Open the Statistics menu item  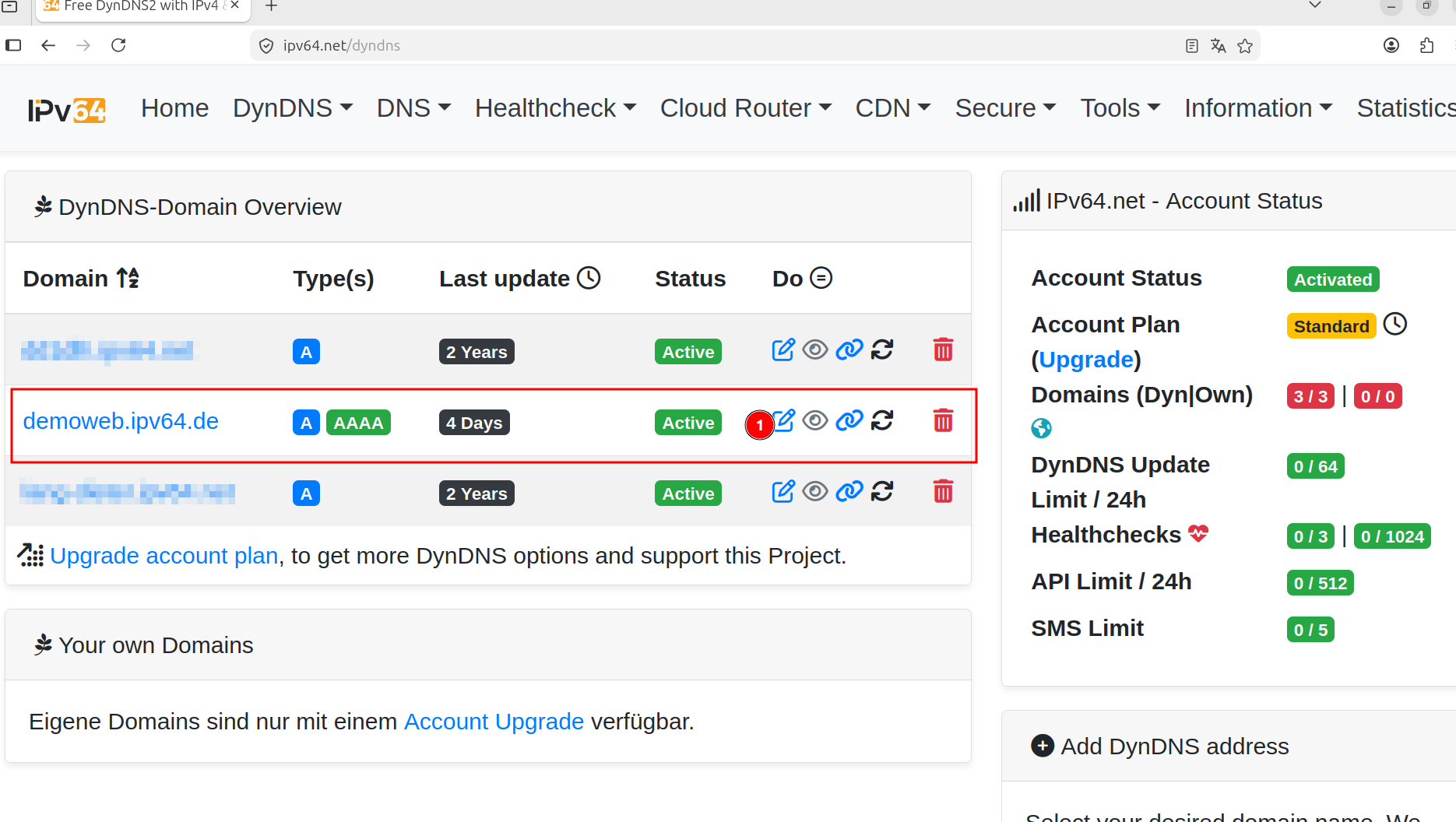coord(1406,108)
